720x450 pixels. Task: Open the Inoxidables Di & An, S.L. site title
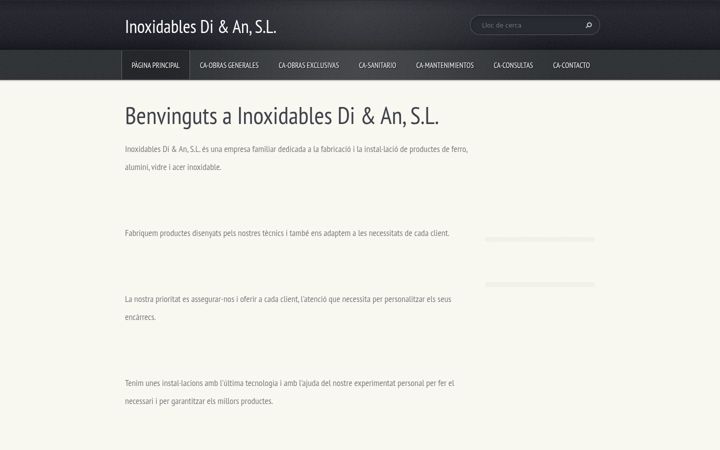pos(201,27)
